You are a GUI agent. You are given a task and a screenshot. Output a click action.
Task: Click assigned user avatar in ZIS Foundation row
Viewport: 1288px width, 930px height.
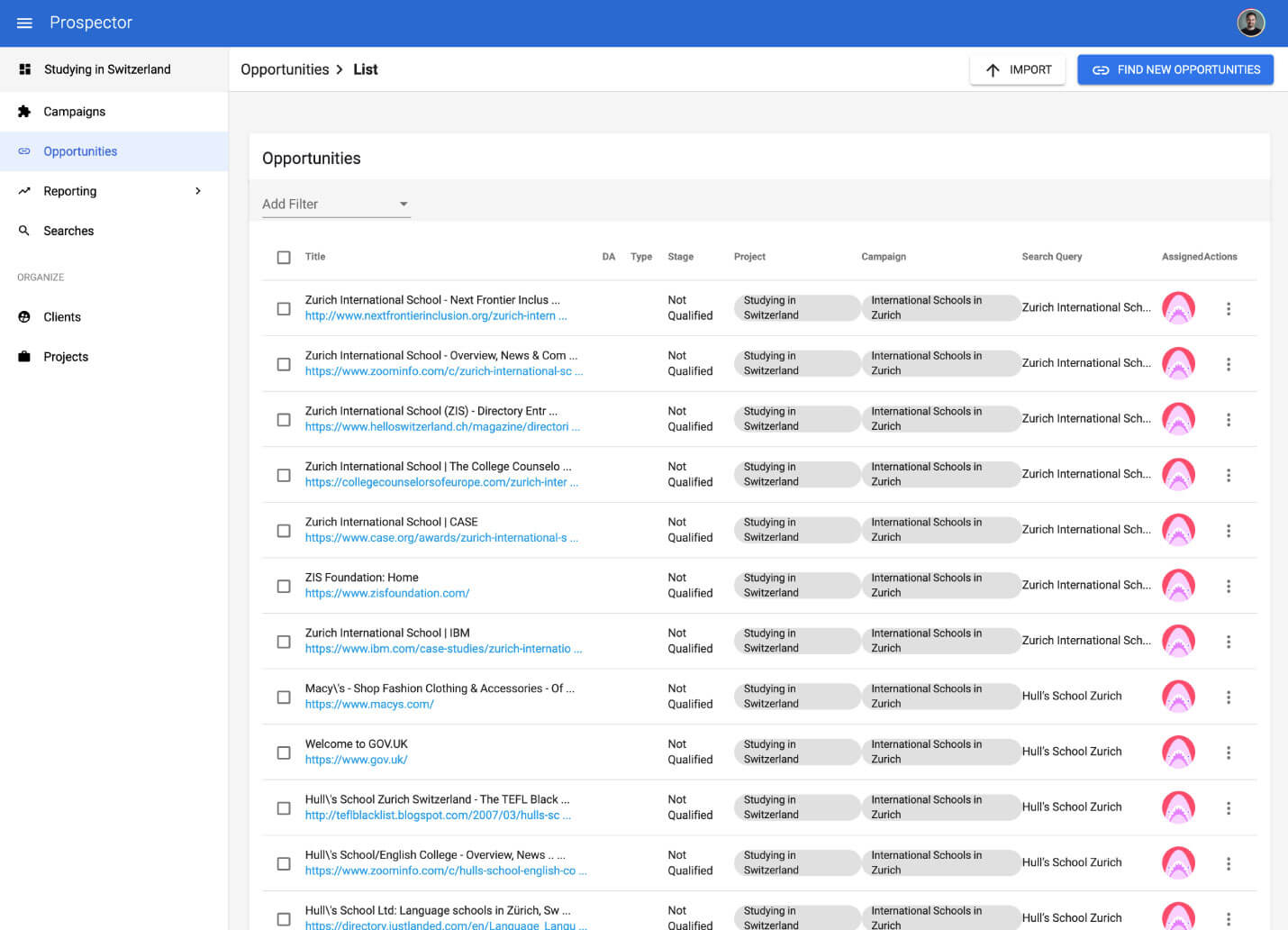coord(1178,586)
